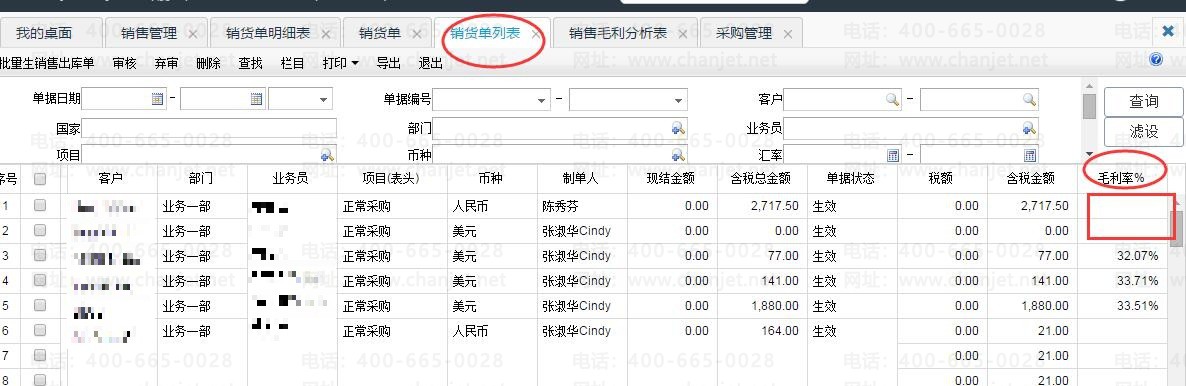Click lookup icon in 项目 field

327,155
